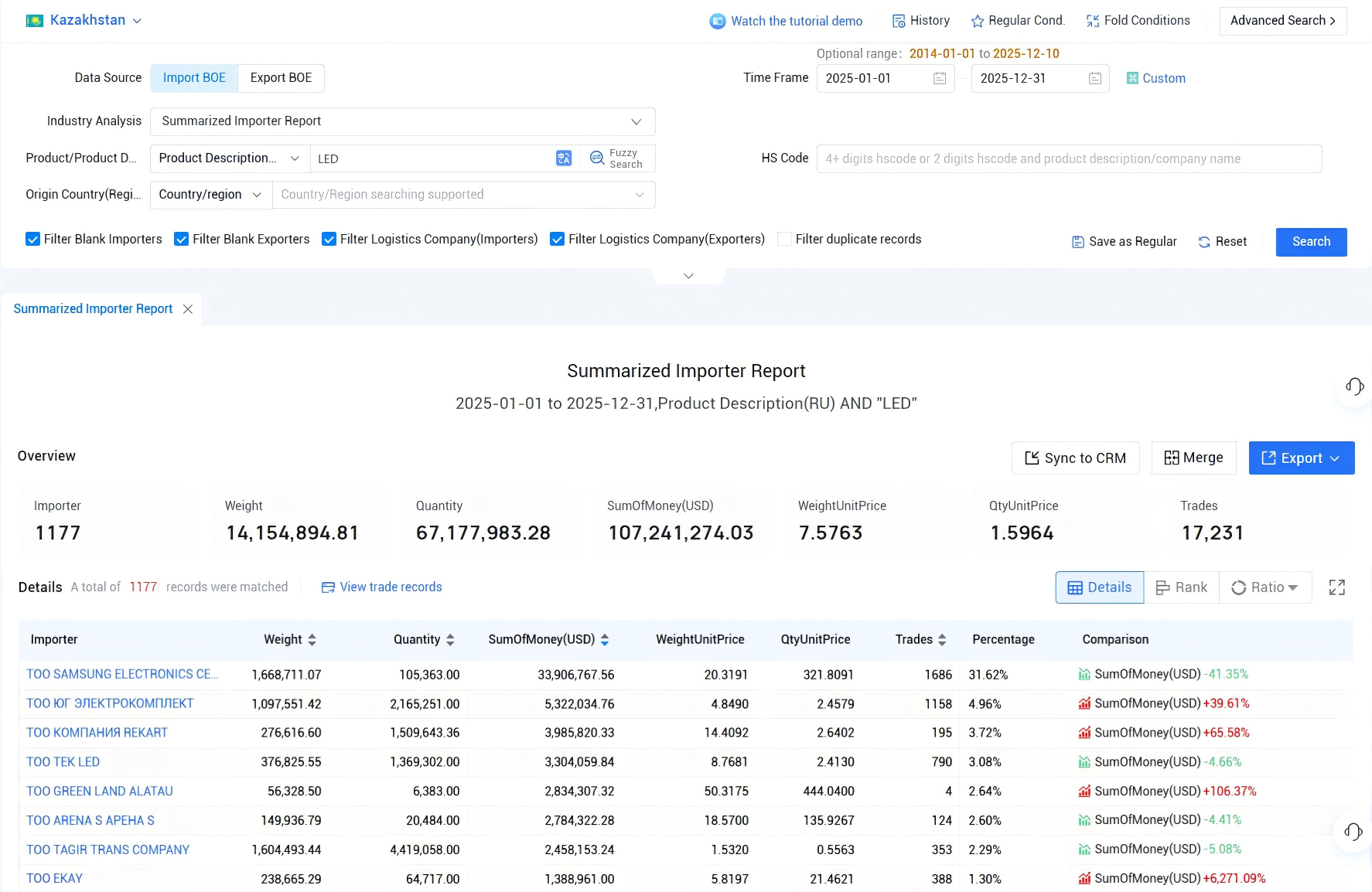Expand table to fullscreen
This screenshot has width=1372, height=892.
pyautogui.click(x=1337, y=587)
